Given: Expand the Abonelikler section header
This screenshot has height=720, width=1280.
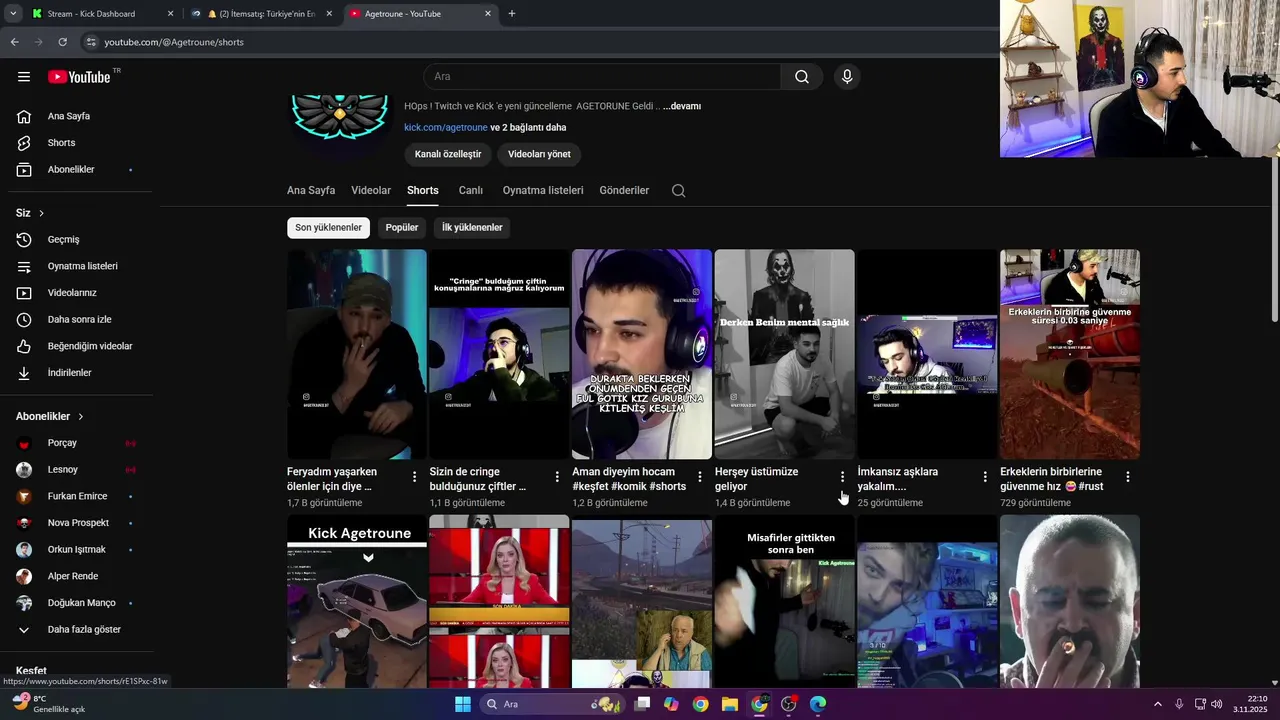Looking at the screenshot, I should pyautogui.click(x=50, y=416).
